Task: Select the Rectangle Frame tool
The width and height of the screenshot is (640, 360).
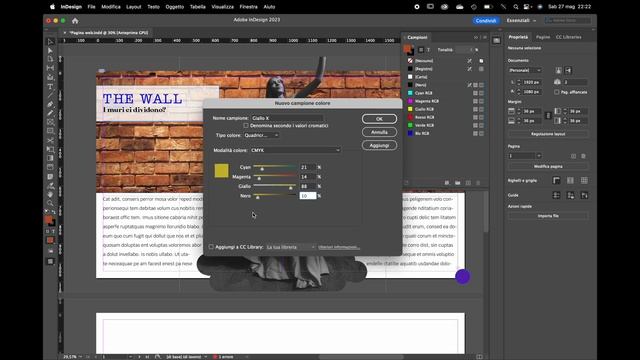Action: [x=50, y=122]
